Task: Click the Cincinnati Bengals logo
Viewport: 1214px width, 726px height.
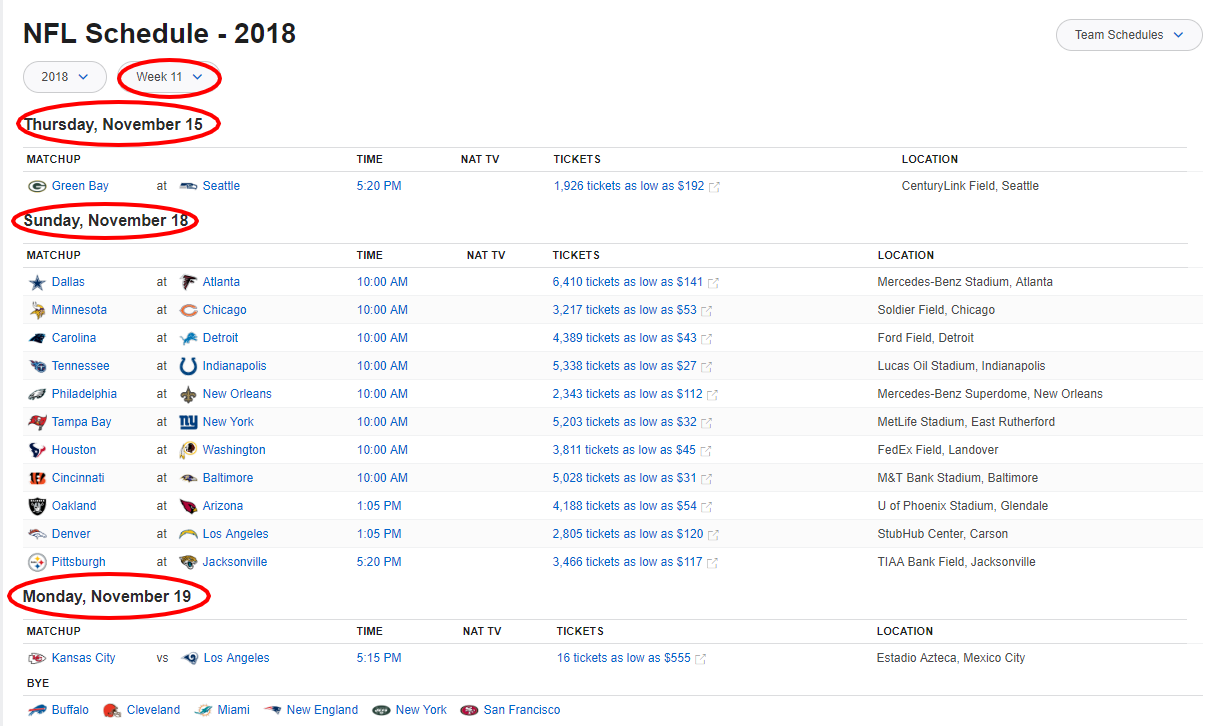Action: click(x=37, y=478)
